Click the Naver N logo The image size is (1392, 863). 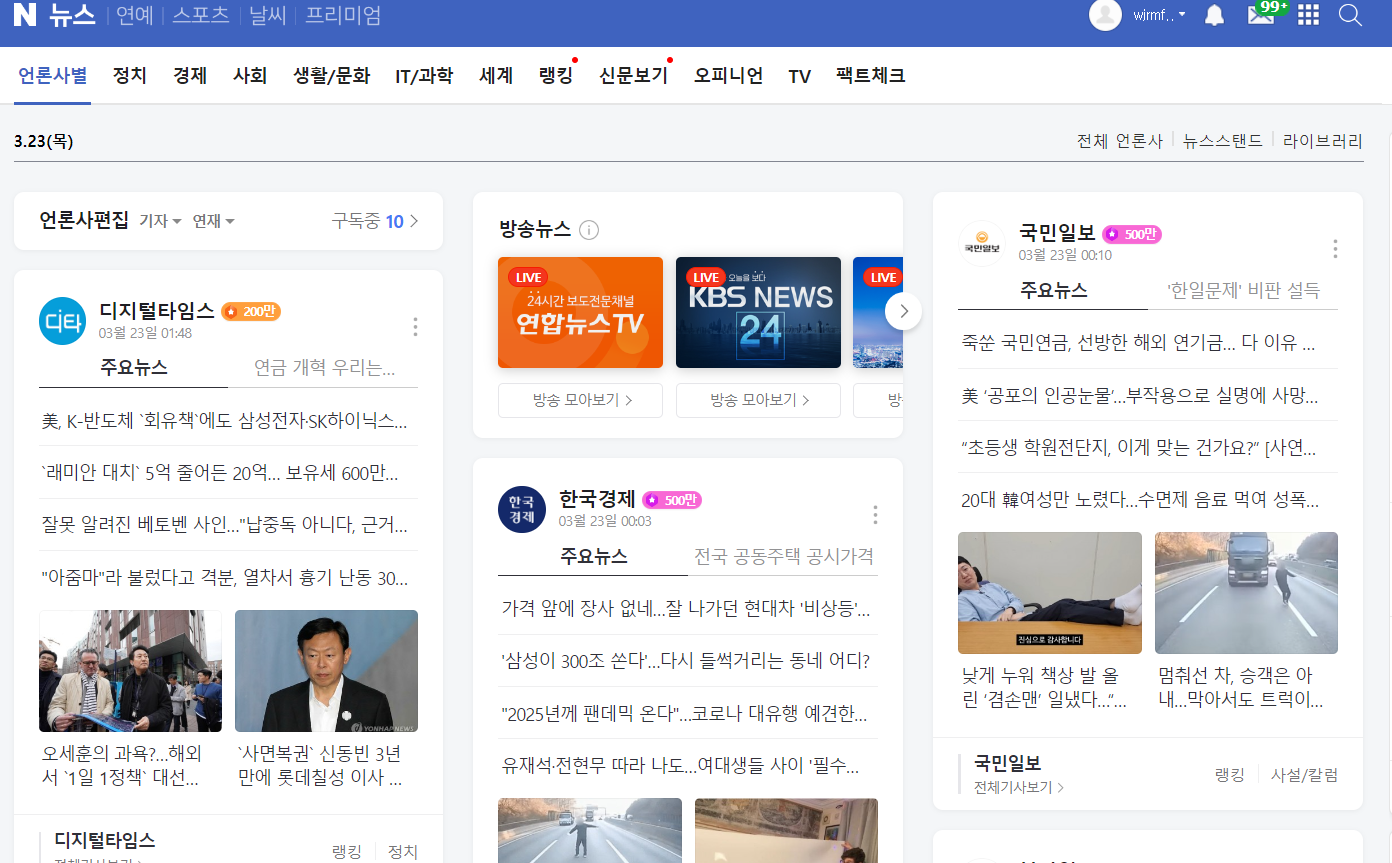[x=25, y=14]
